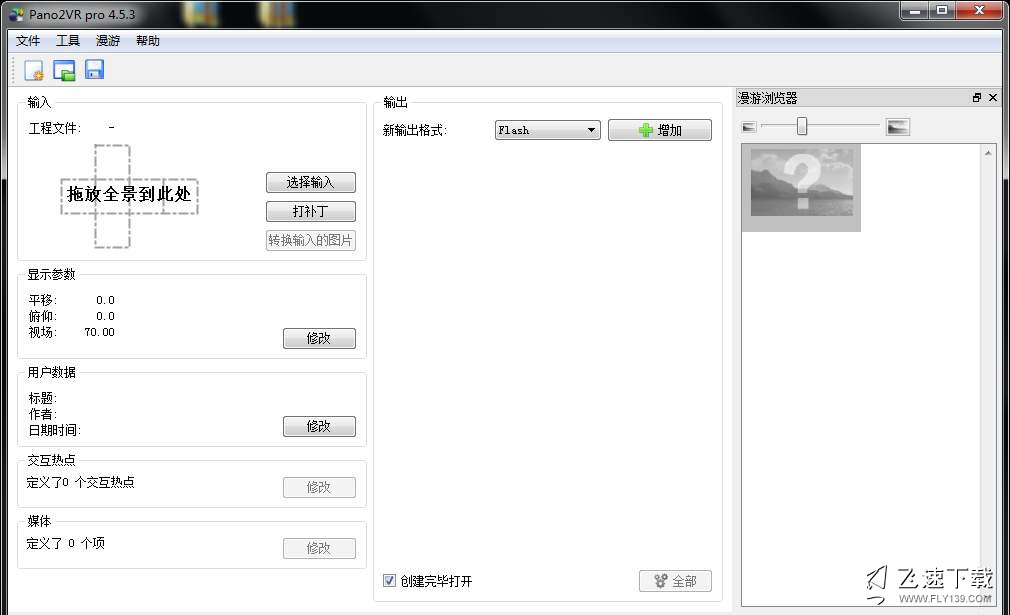This screenshot has width=1010, height=615.
Task: Click the 选择输入 button
Action: tap(310, 182)
